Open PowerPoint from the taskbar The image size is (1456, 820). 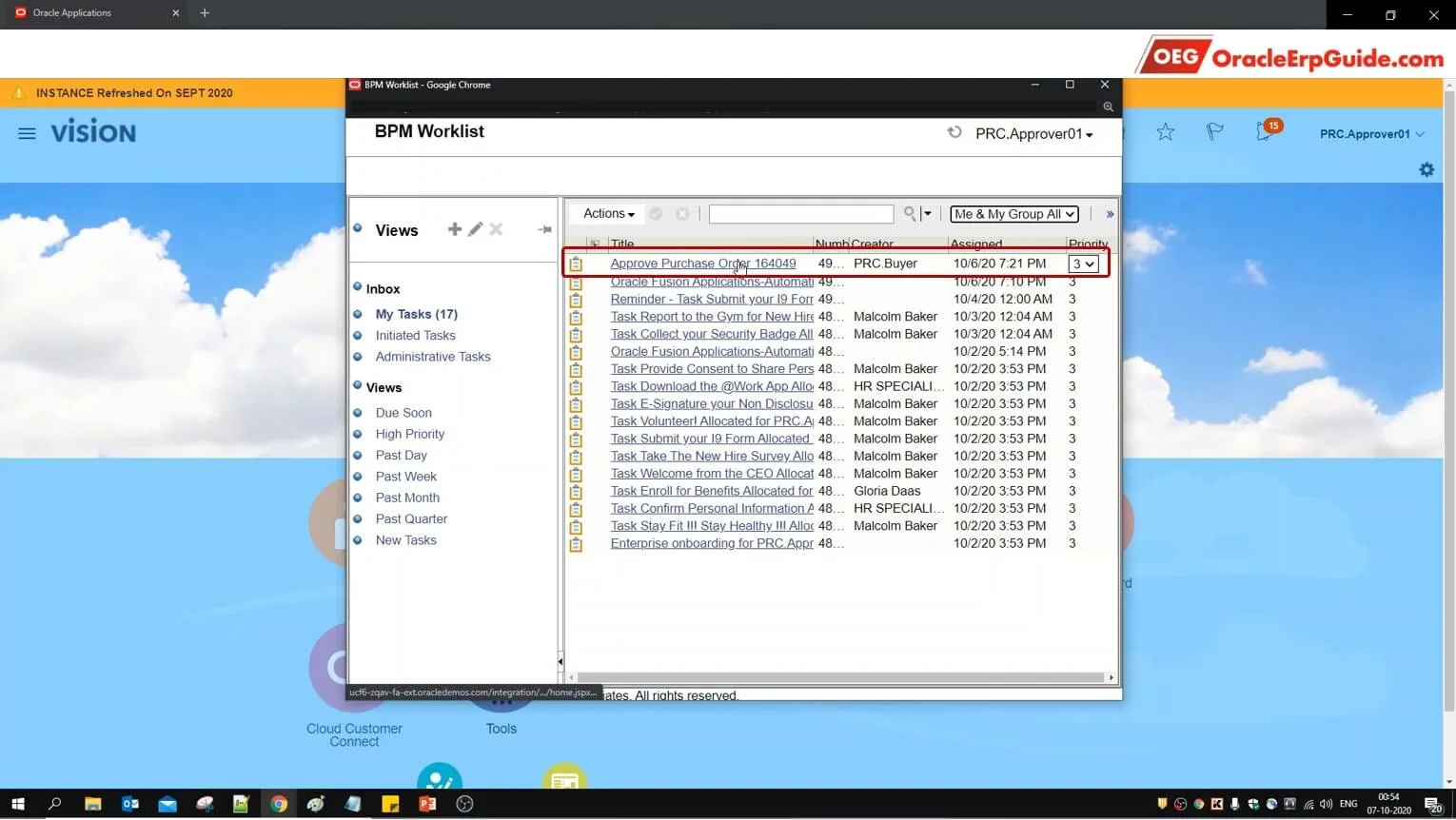[x=427, y=804]
